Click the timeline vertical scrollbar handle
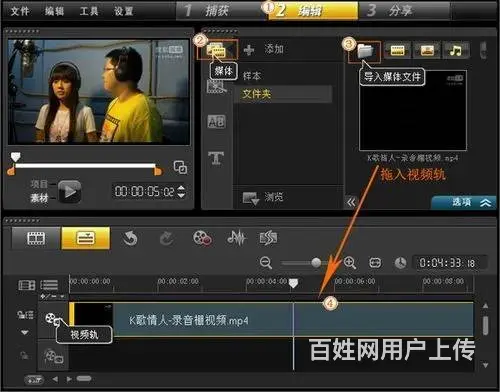This screenshot has width=500, height=392. [x=485, y=325]
